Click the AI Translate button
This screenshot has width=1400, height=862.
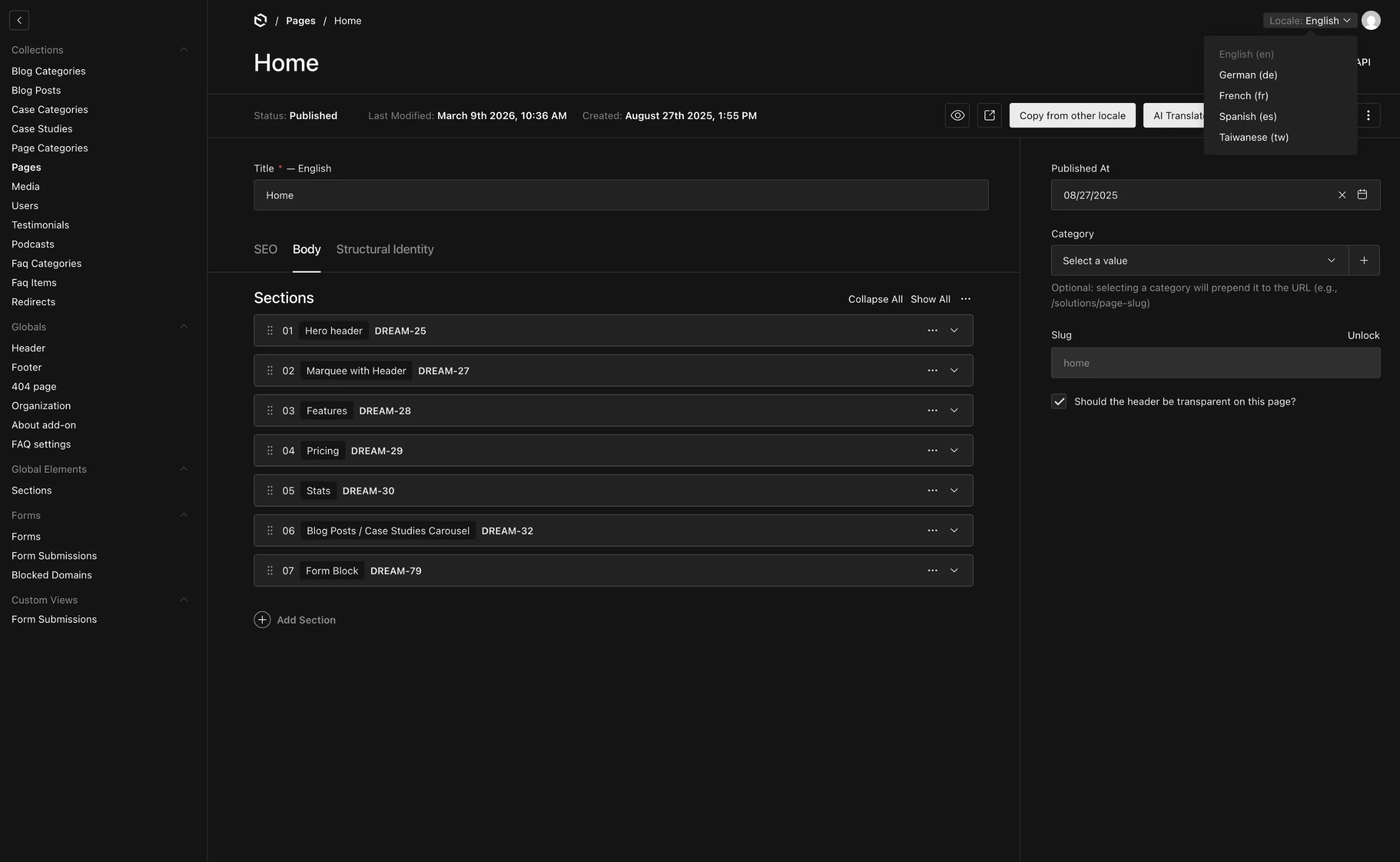(1174, 116)
